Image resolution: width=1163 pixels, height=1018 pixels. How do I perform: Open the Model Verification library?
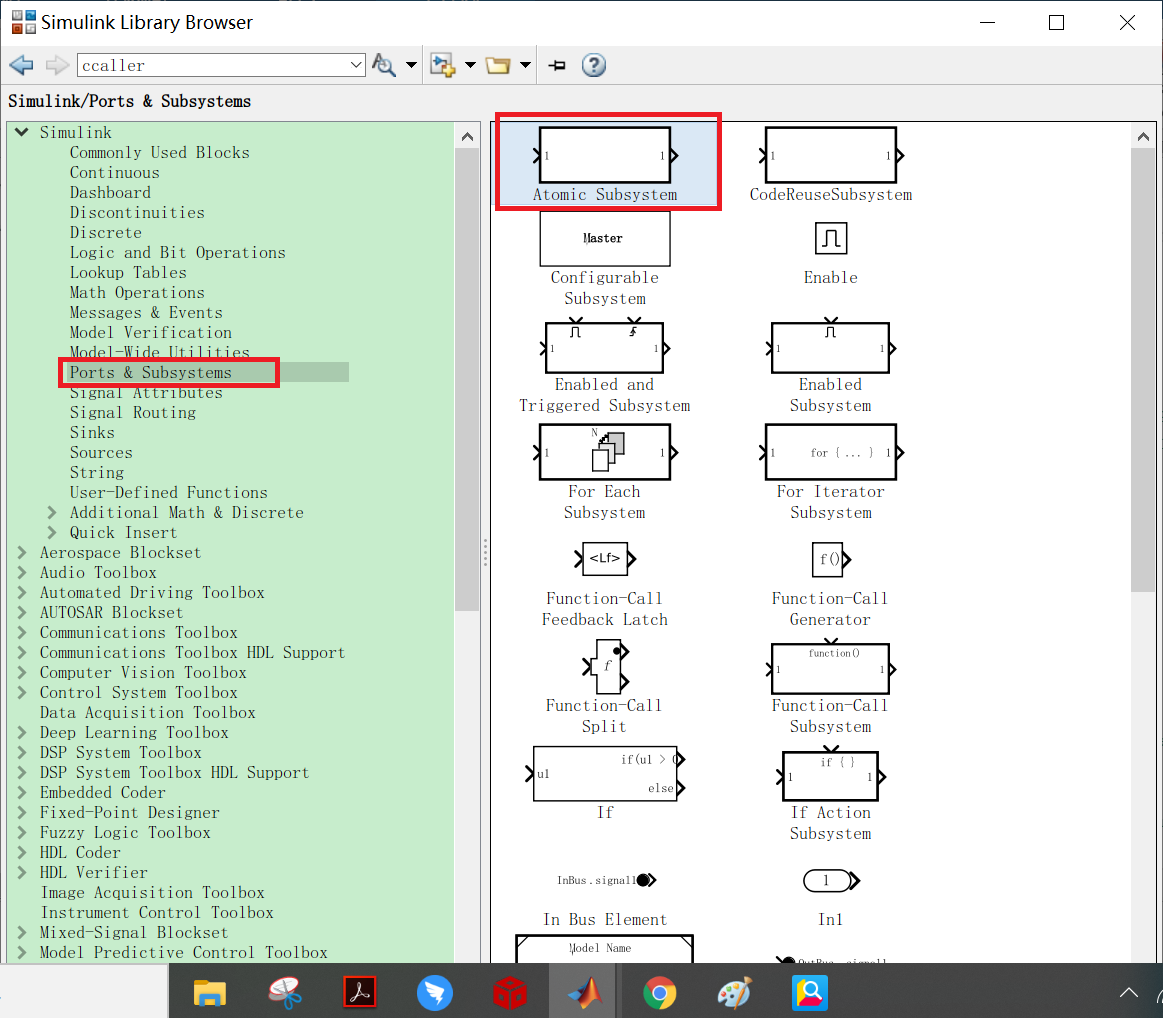coord(151,332)
